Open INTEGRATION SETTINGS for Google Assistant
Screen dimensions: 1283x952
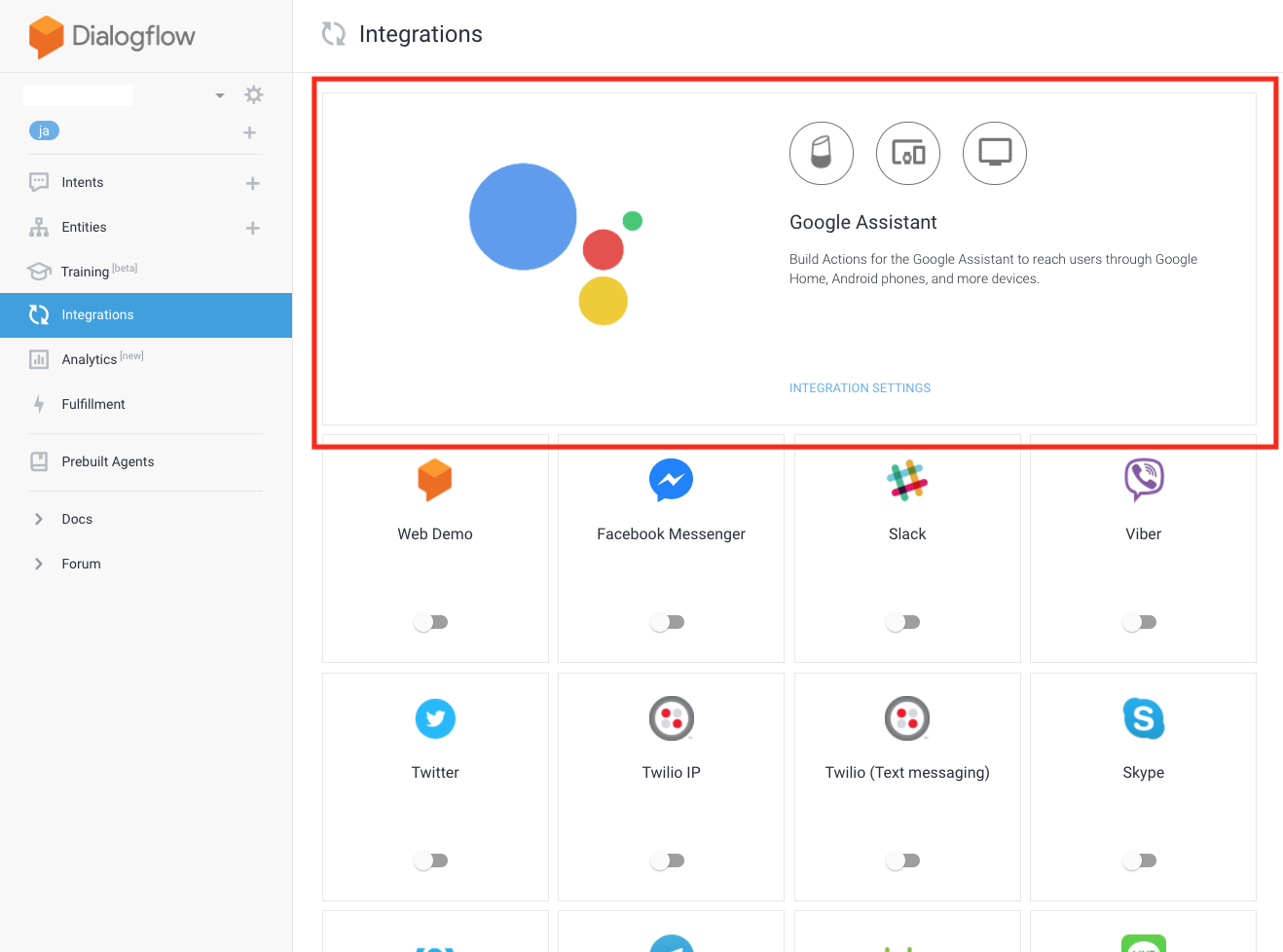click(860, 388)
